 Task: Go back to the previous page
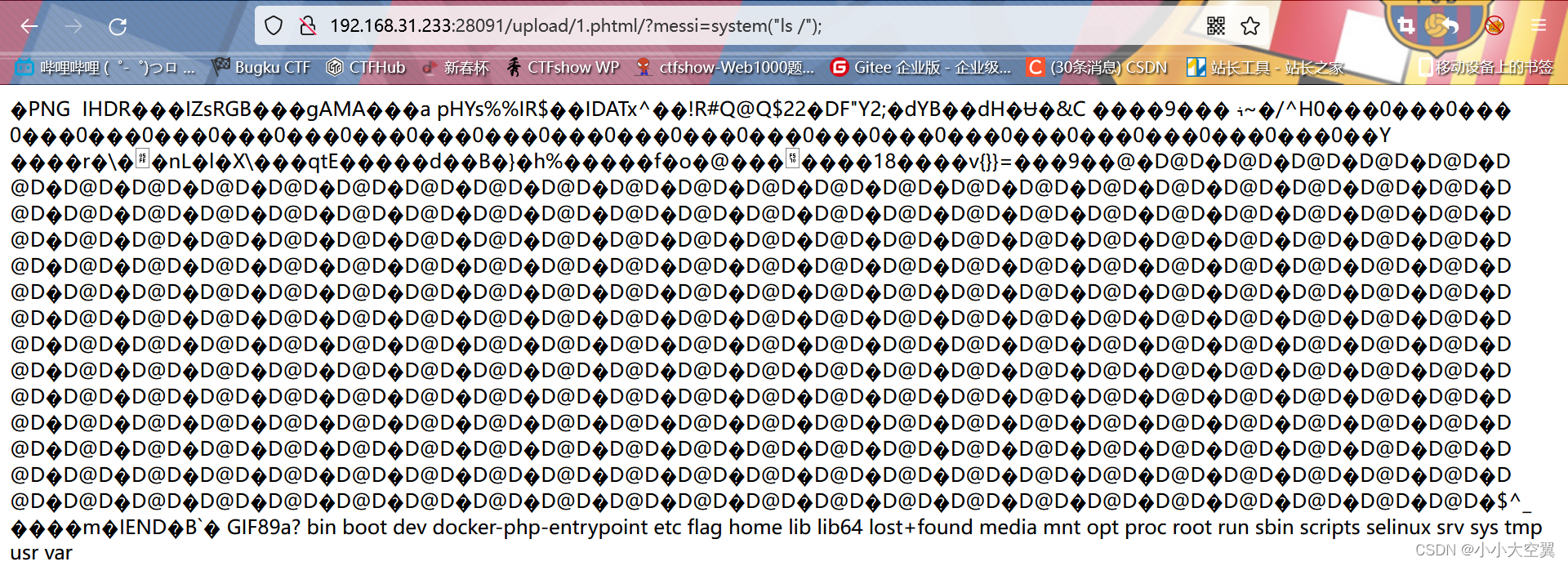tap(29, 26)
